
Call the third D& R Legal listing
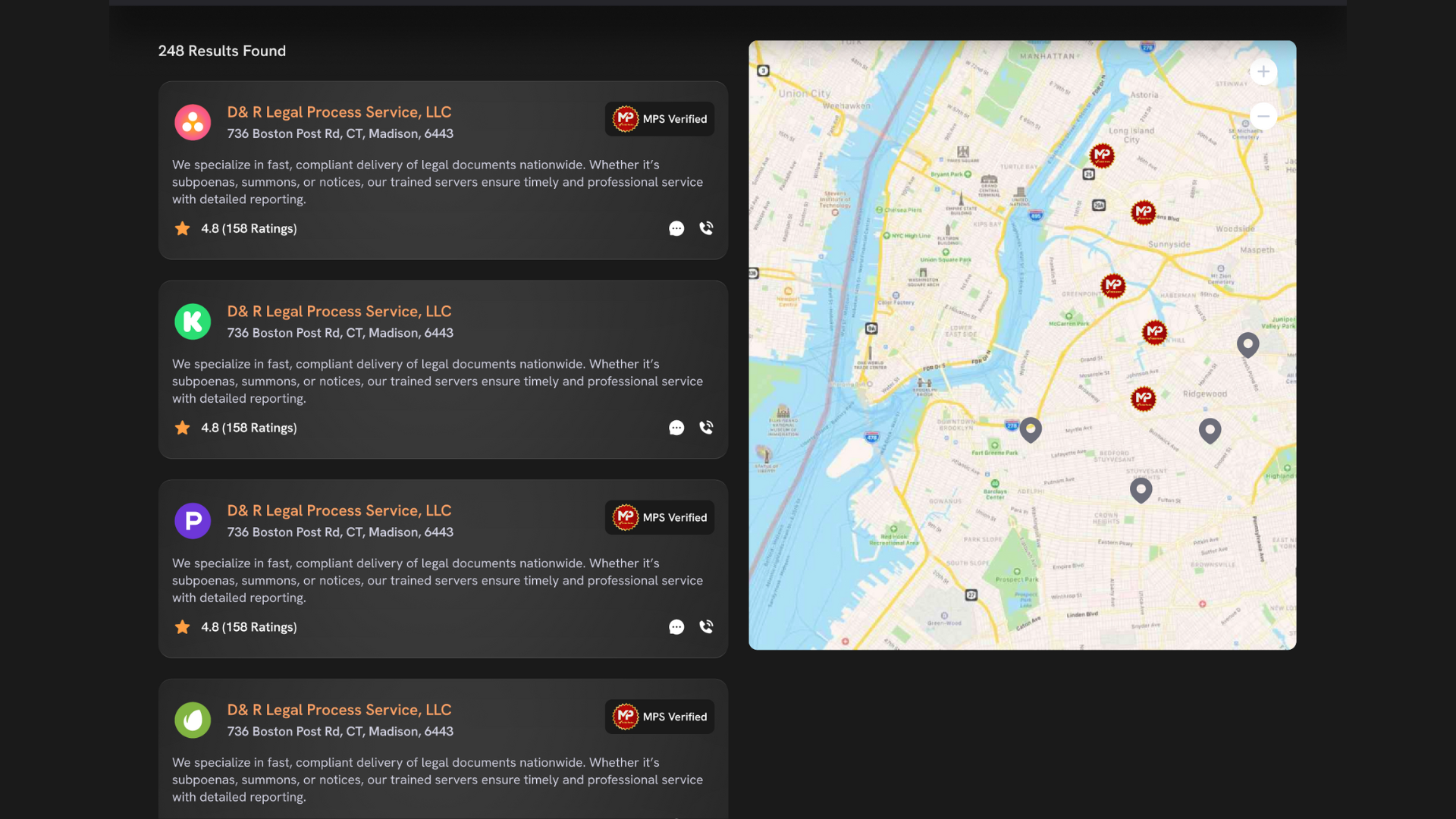point(706,627)
